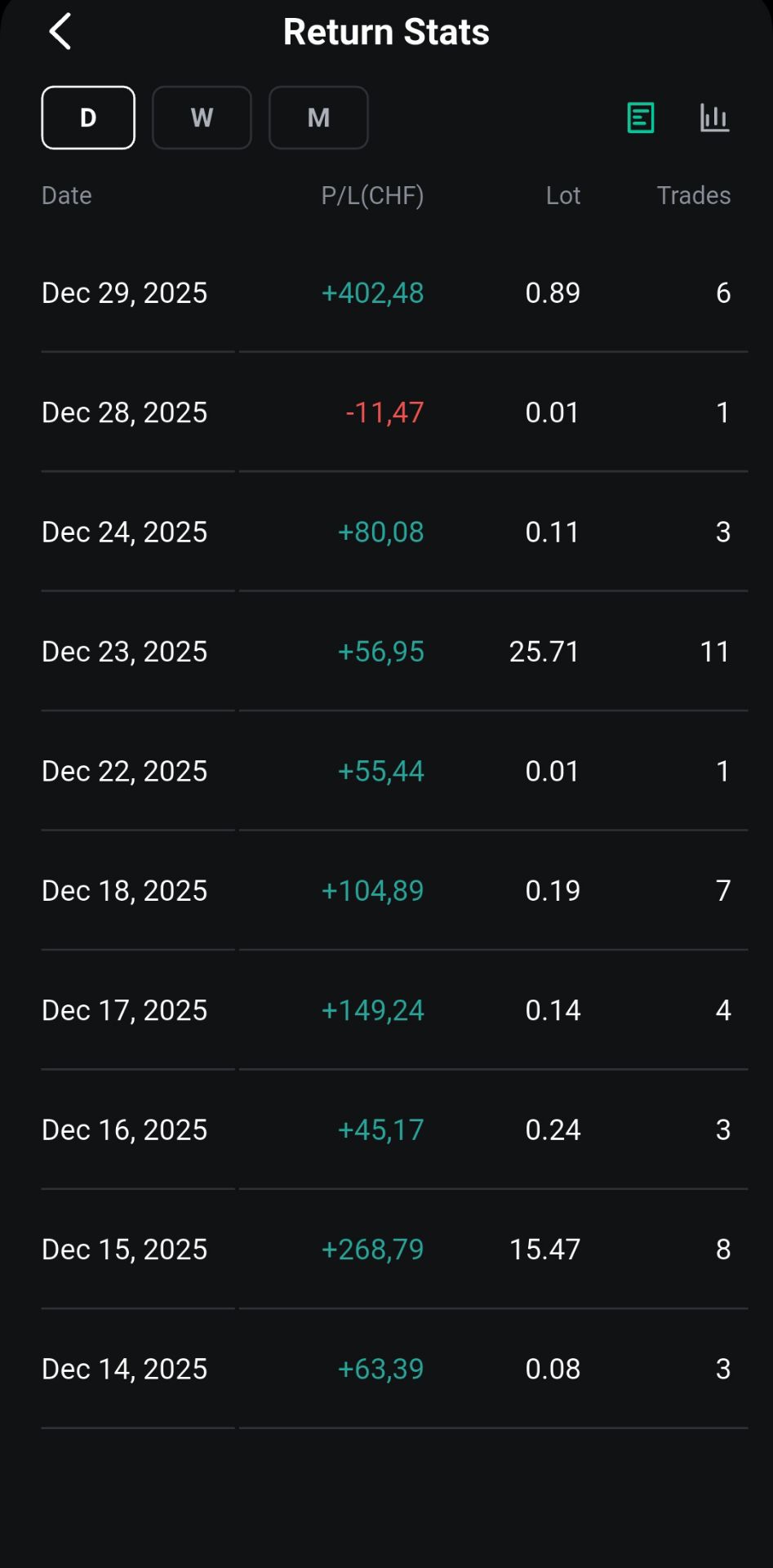Go back using the left arrow
This screenshot has width=773, height=1568.
tap(60, 32)
